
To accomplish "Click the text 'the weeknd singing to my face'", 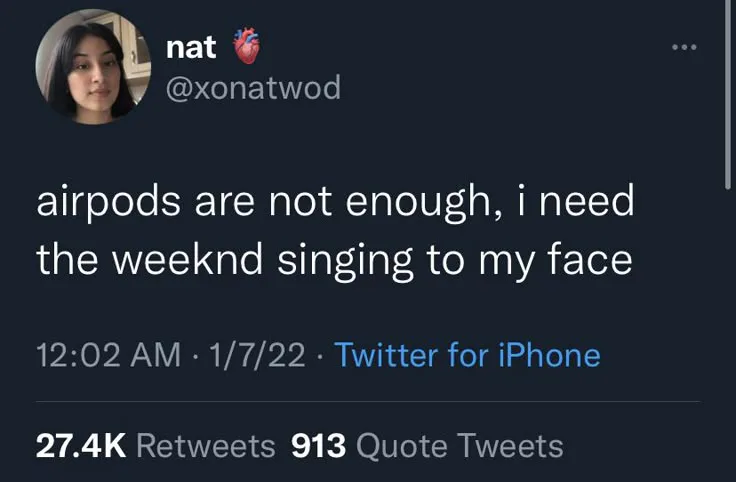I will click(x=335, y=260).
